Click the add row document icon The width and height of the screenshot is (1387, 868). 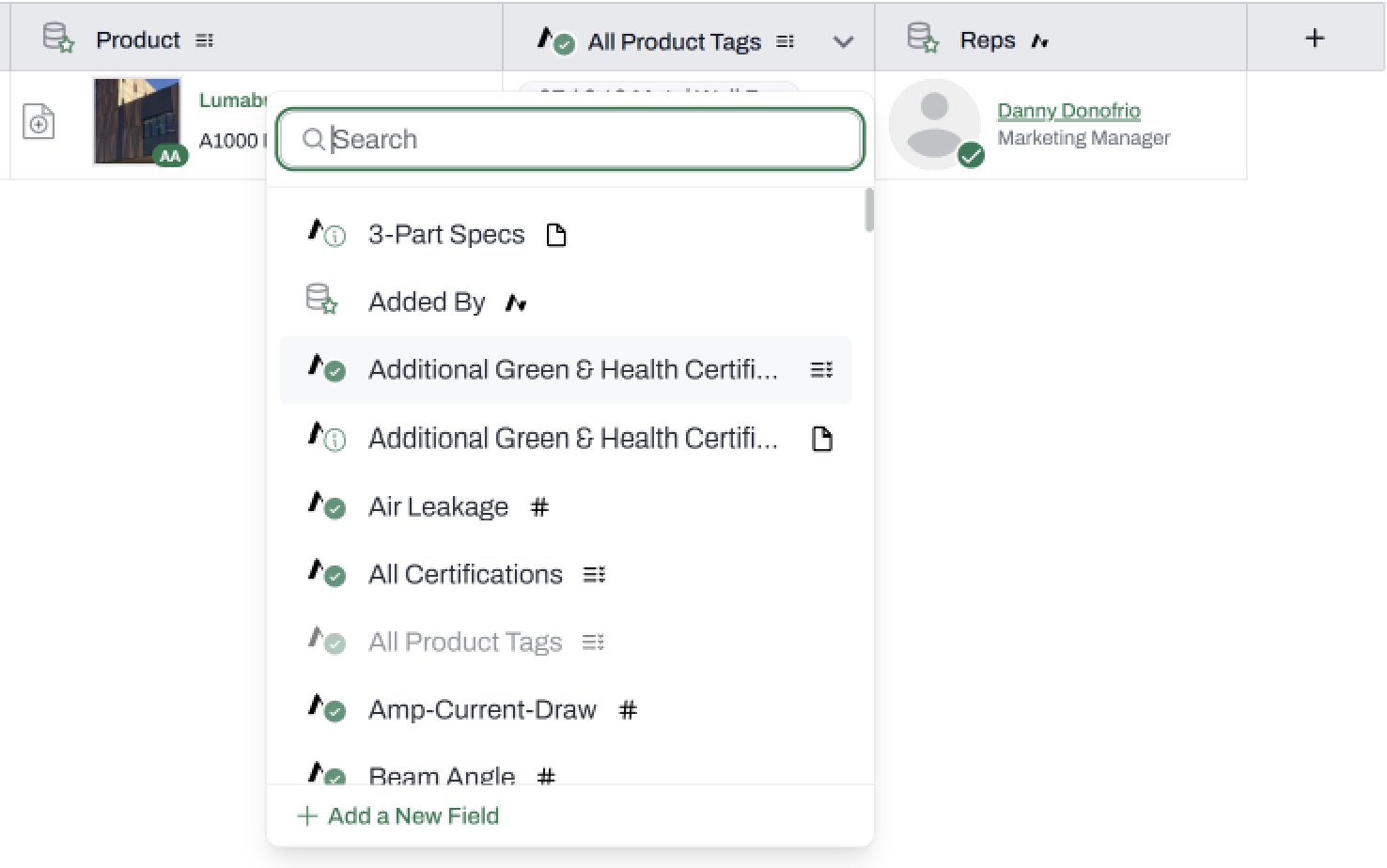39,121
